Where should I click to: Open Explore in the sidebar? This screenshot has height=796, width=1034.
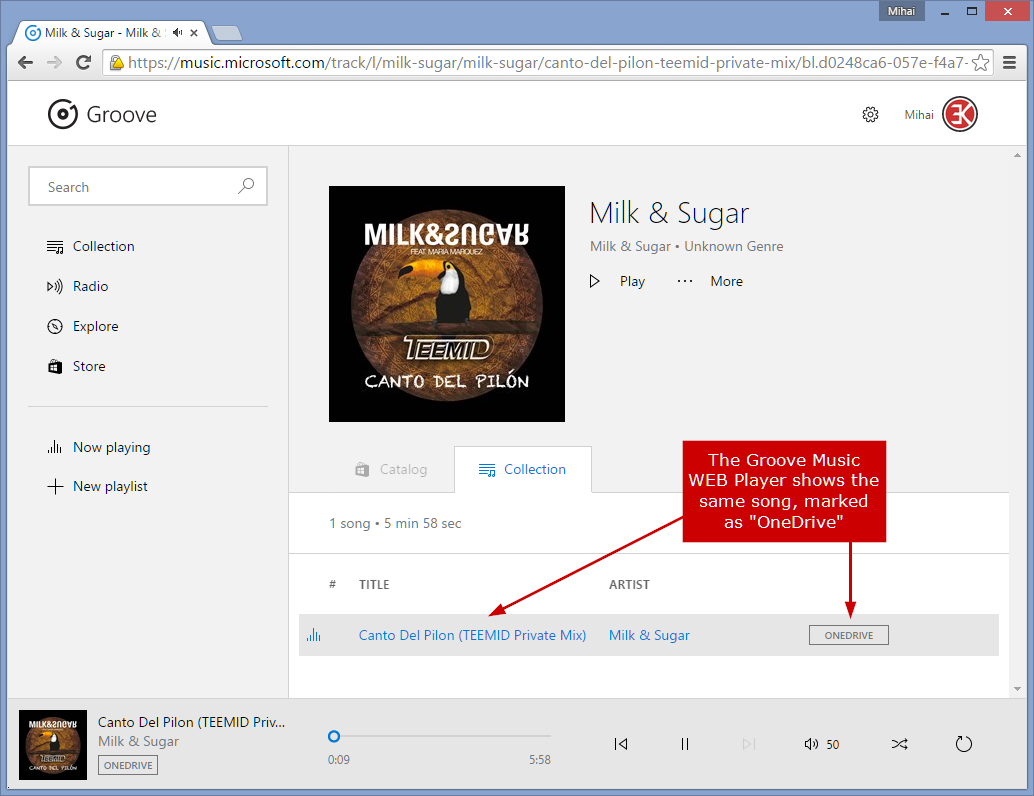(95, 326)
